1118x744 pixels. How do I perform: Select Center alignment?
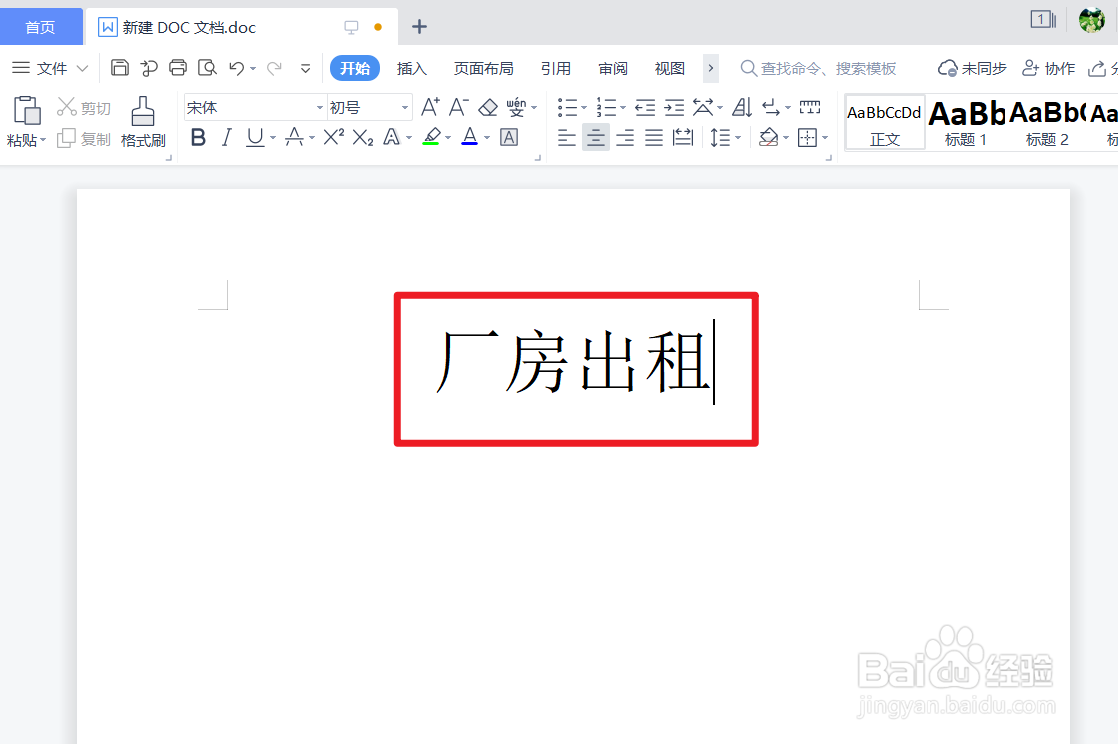(x=595, y=137)
